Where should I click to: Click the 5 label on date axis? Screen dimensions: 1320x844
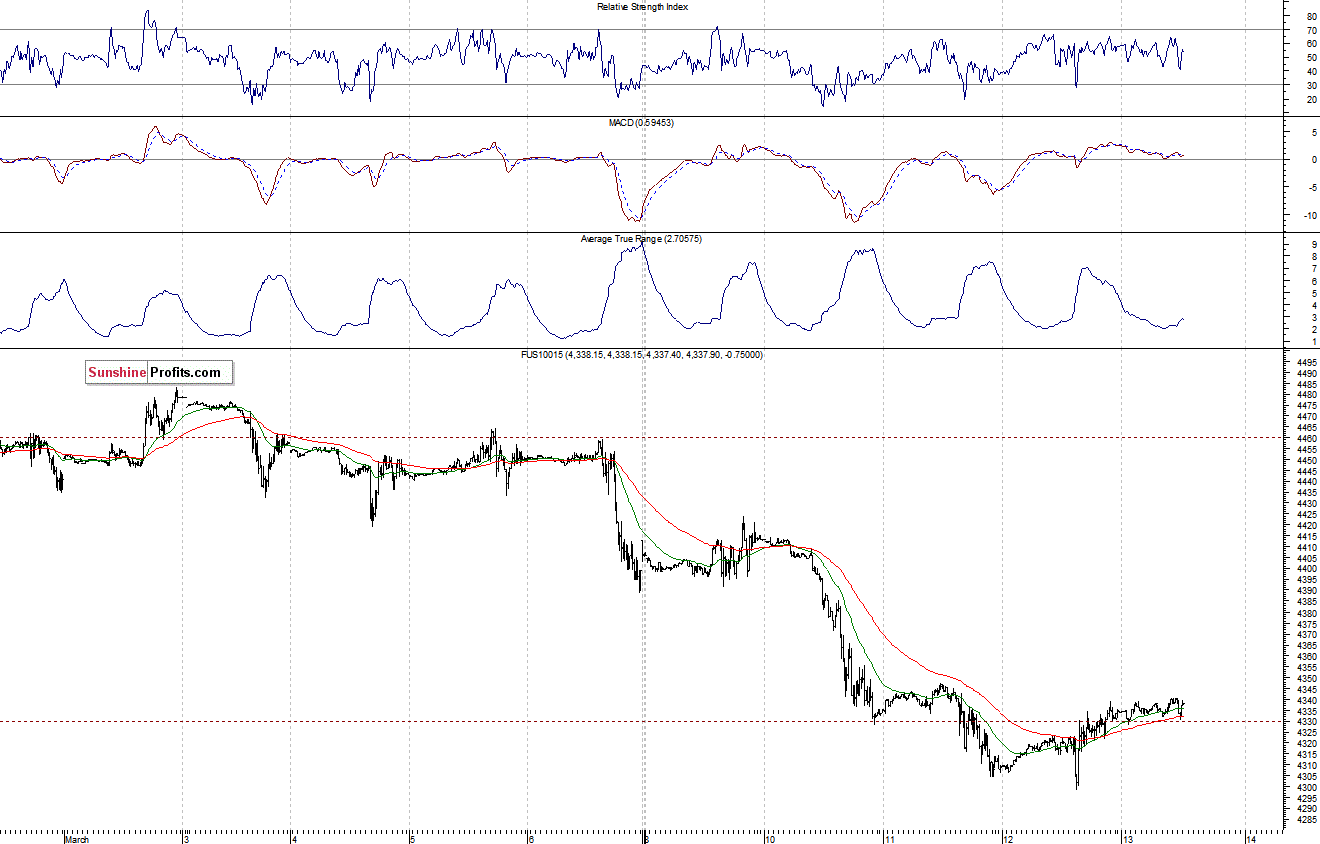(413, 839)
